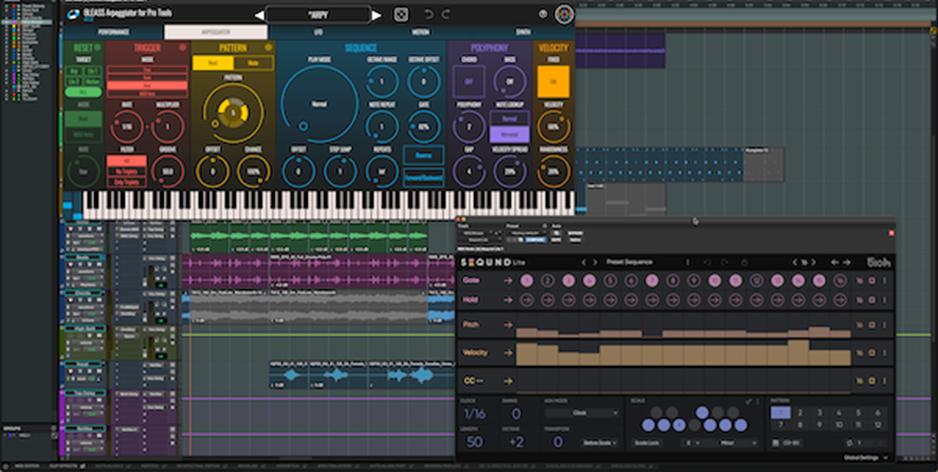
Task: Adjust the Trigger Rate 1/16 knob
Action: (x=126, y=127)
